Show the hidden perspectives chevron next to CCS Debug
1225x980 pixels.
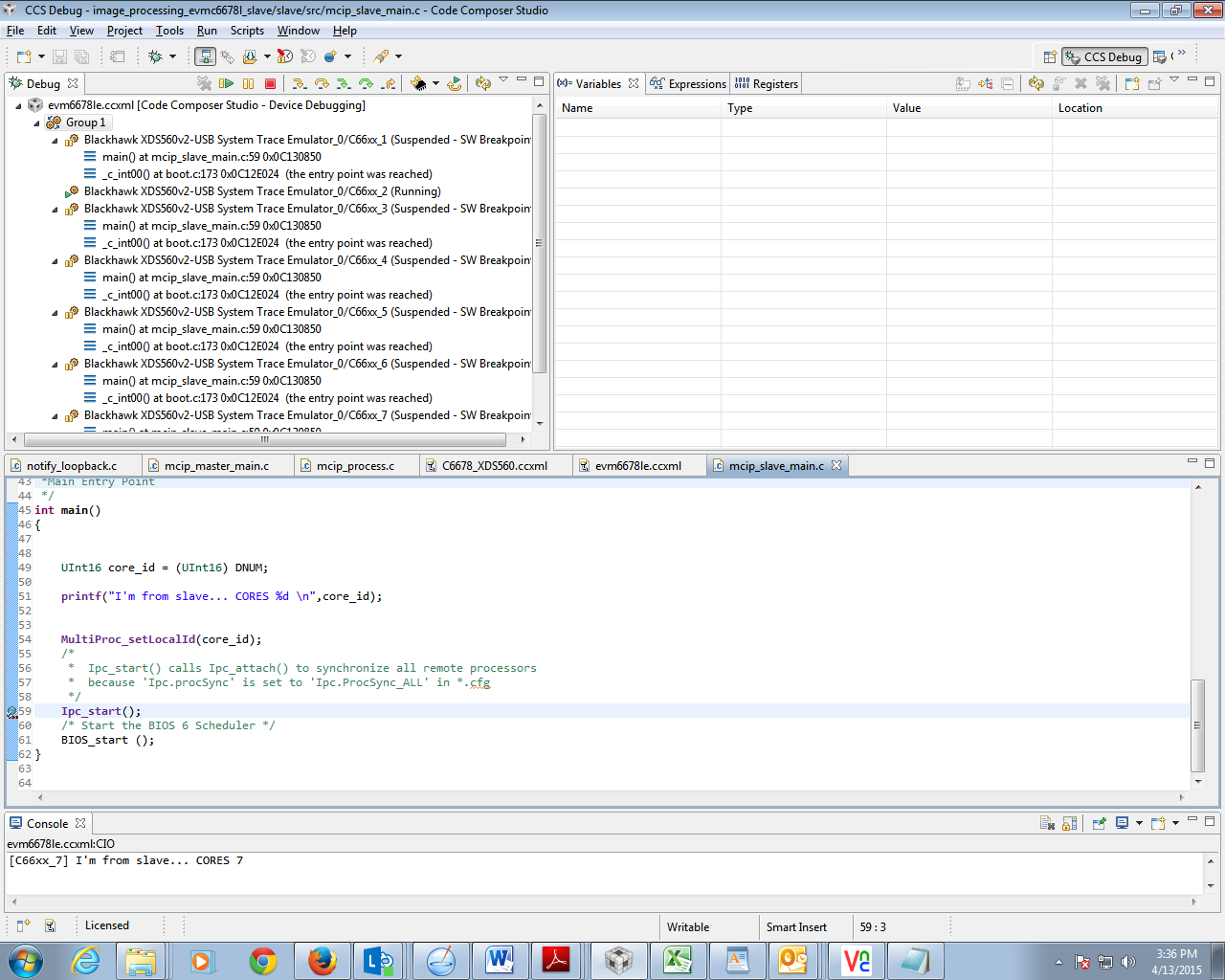(1182, 53)
